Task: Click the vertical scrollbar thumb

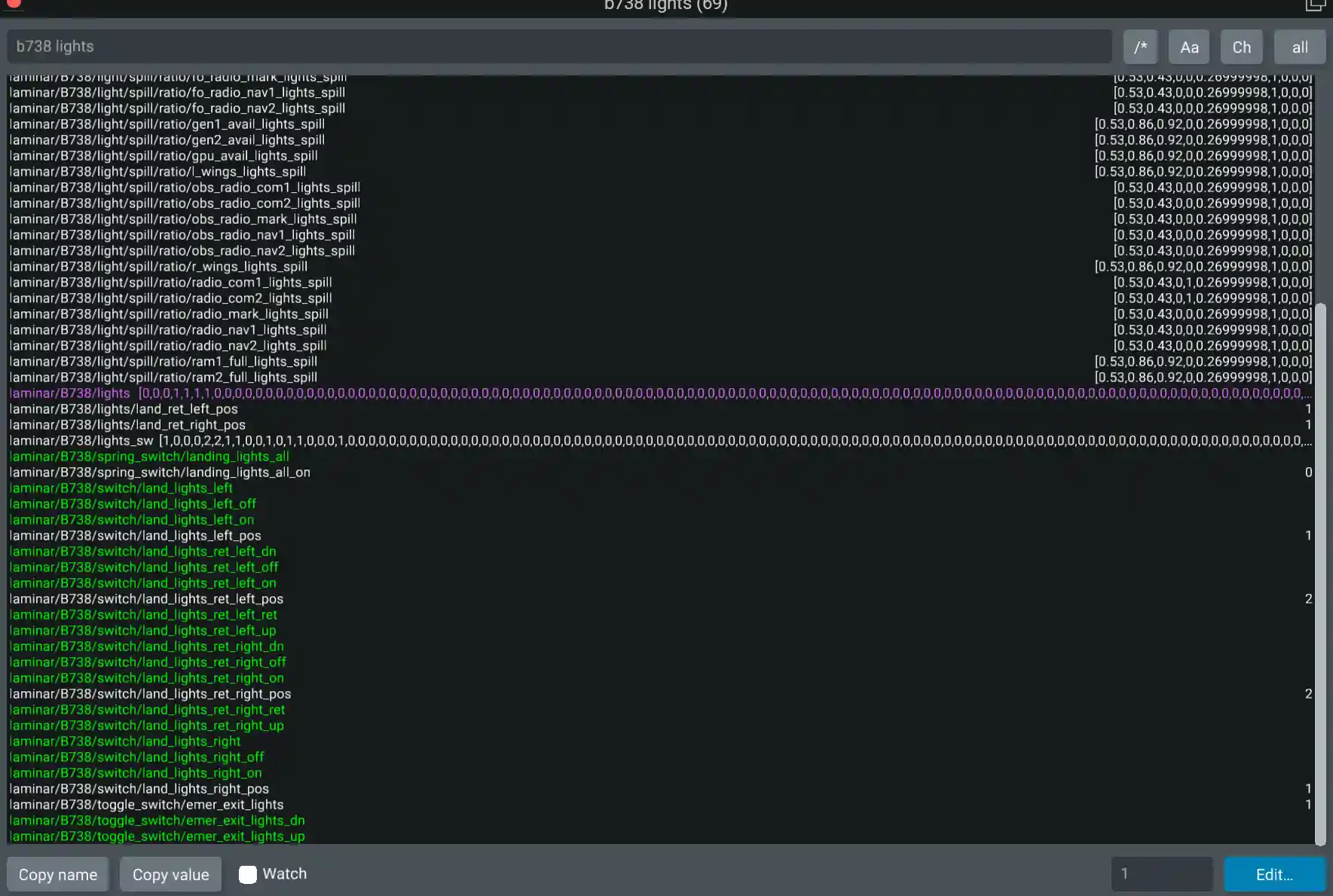Action: pyautogui.click(x=1320, y=574)
